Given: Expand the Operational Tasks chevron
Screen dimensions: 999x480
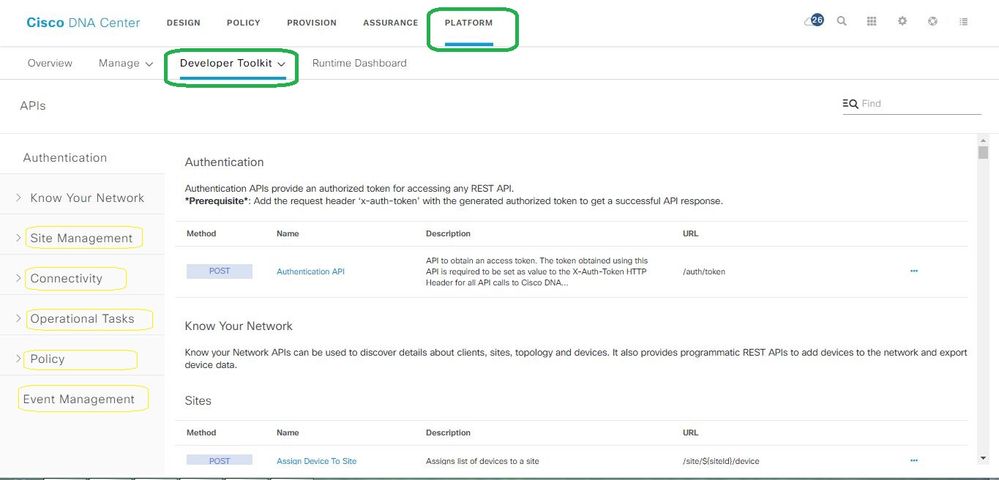Looking at the screenshot, I should [x=18, y=318].
